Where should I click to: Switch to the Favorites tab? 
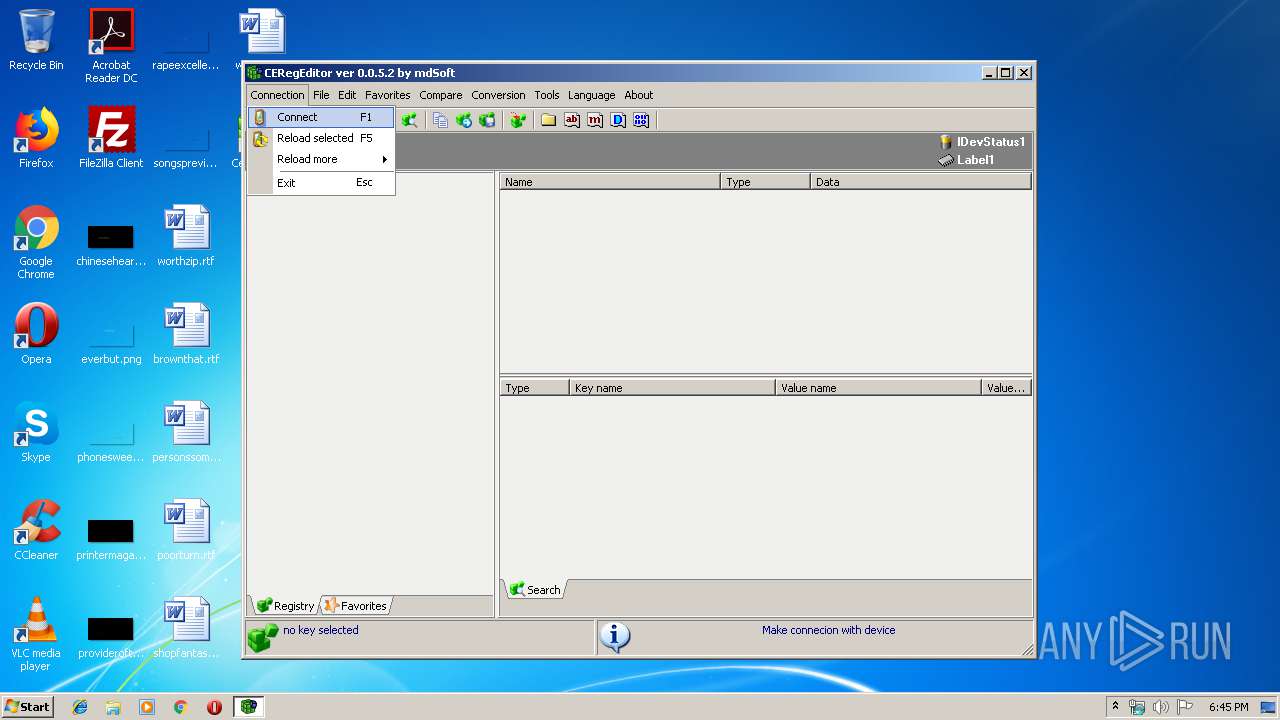point(355,605)
